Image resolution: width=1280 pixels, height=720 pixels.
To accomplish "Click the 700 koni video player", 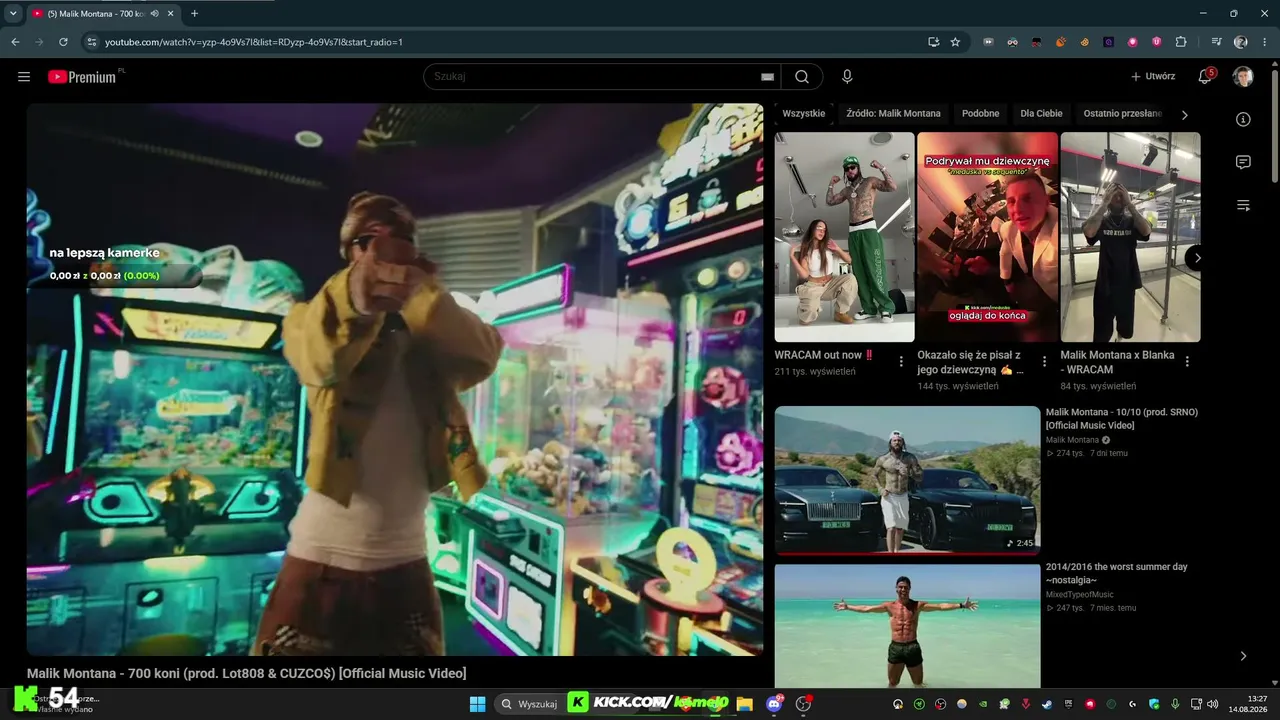I will [395, 379].
